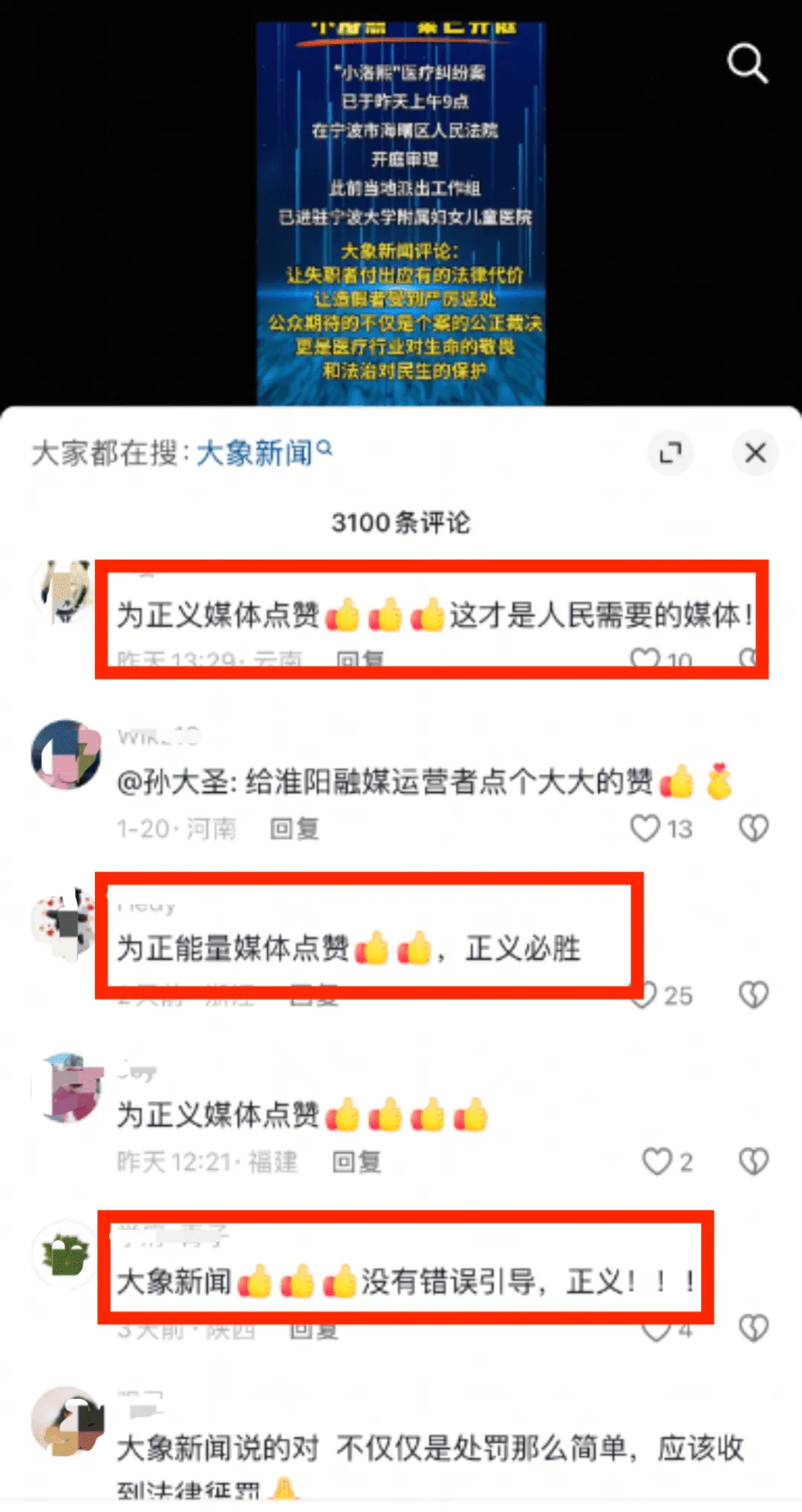The height and width of the screenshot is (1512, 802).
Task: Open avatar of the first 云南 commenter
Action: click(65, 592)
